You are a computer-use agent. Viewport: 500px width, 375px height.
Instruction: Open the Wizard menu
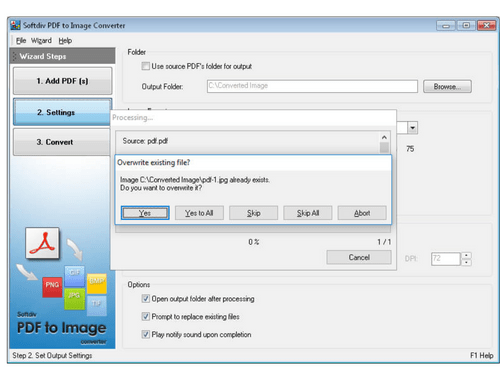[41, 41]
